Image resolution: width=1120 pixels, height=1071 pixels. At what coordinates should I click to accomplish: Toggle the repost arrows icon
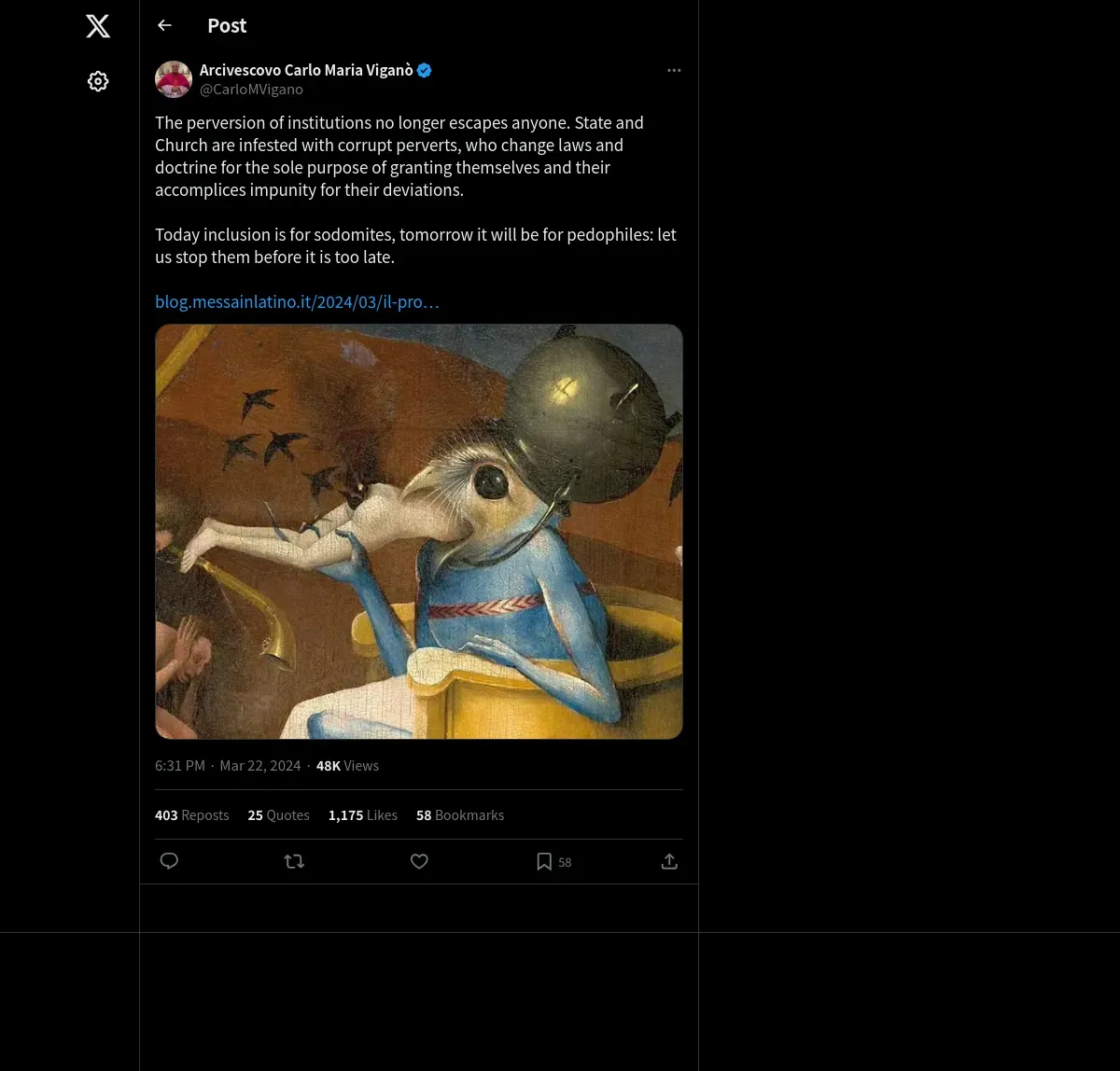(x=294, y=861)
